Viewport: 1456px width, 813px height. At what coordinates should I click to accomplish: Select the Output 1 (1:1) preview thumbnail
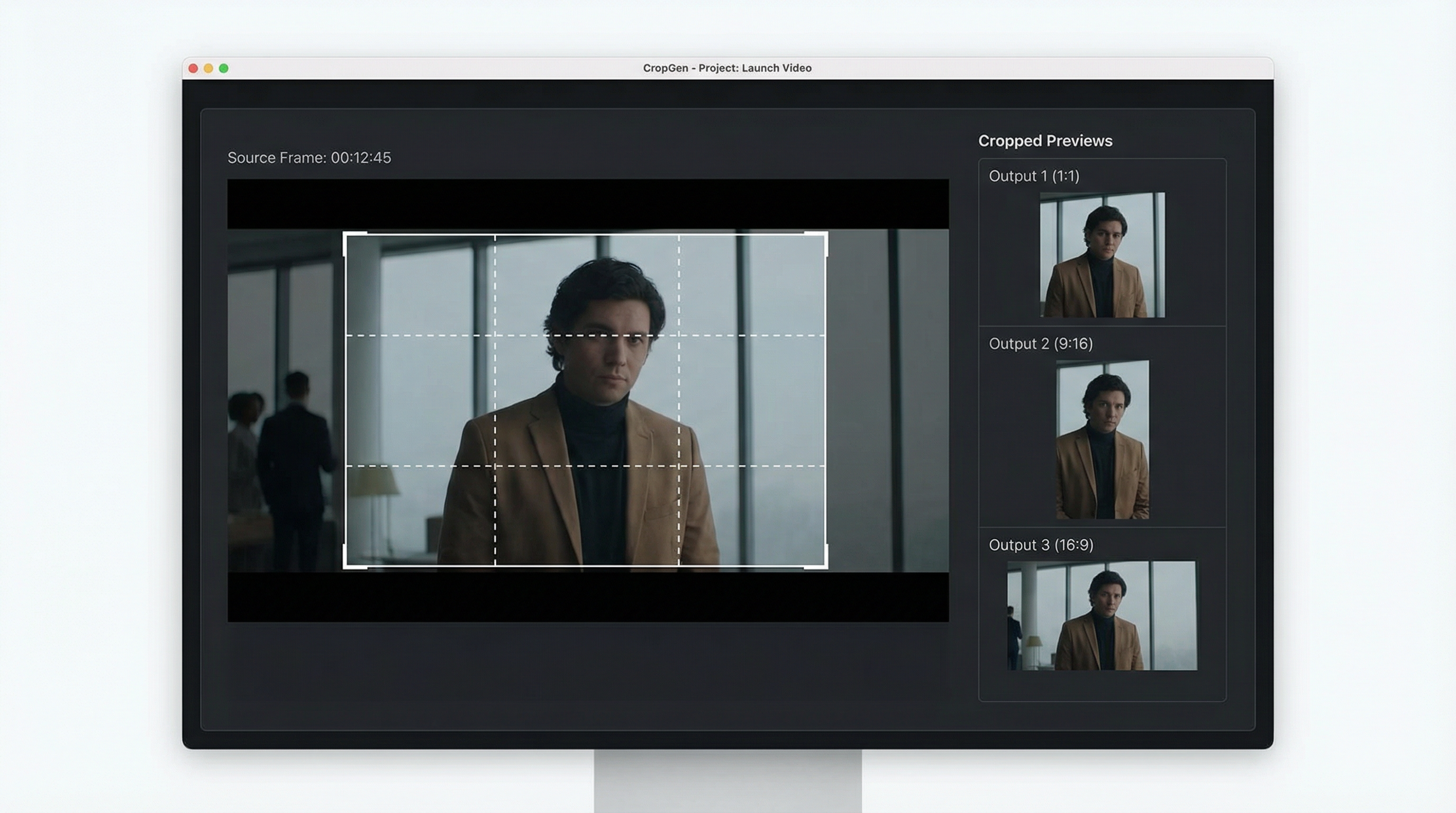point(1102,255)
